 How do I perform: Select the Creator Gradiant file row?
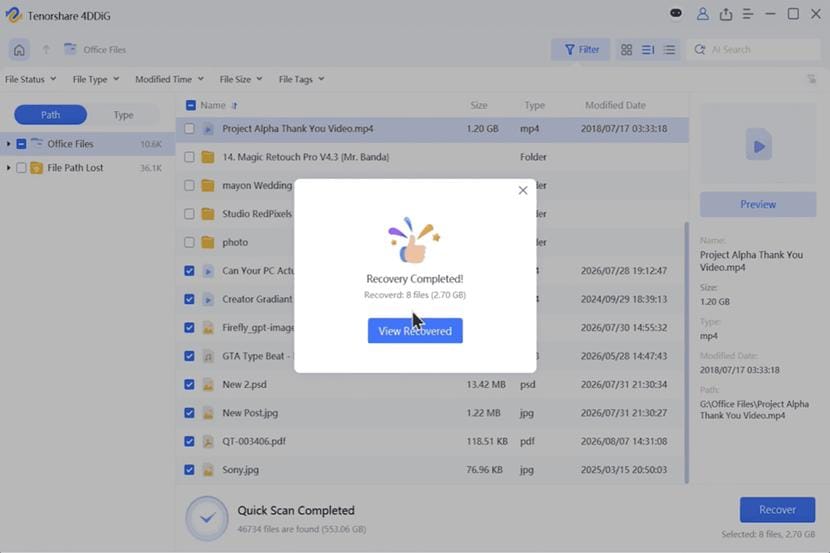pyautogui.click(x=432, y=299)
